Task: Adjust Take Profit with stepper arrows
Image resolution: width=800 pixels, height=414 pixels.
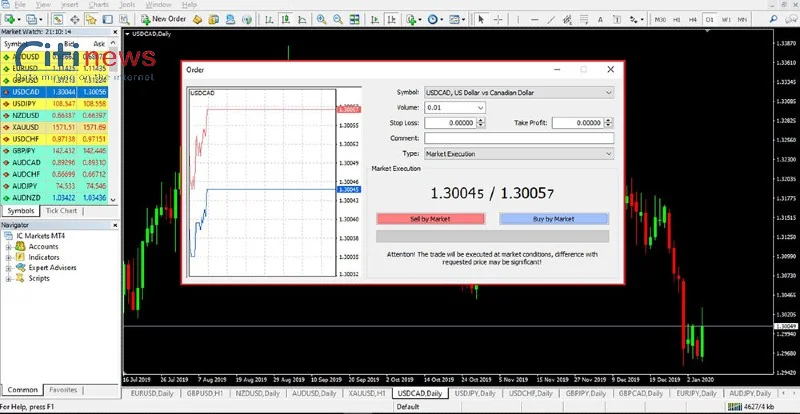Action: tap(608, 123)
